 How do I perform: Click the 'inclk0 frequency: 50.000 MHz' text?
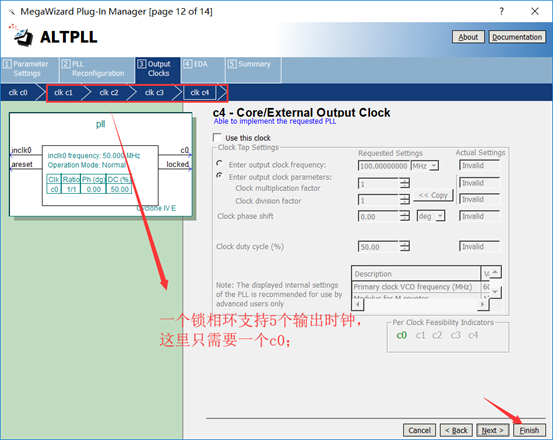pos(94,155)
